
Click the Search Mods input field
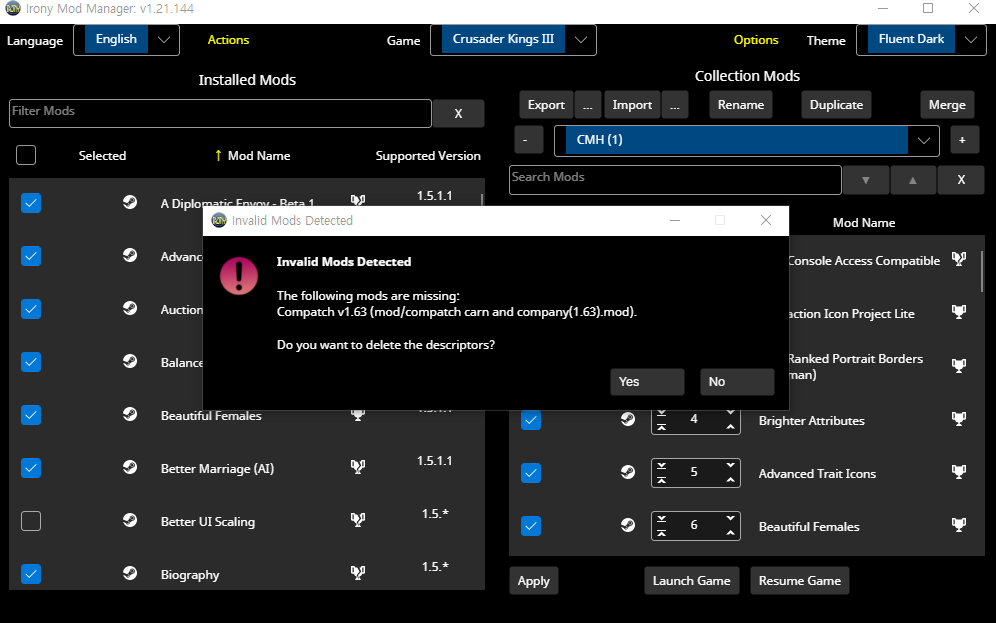point(675,180)
